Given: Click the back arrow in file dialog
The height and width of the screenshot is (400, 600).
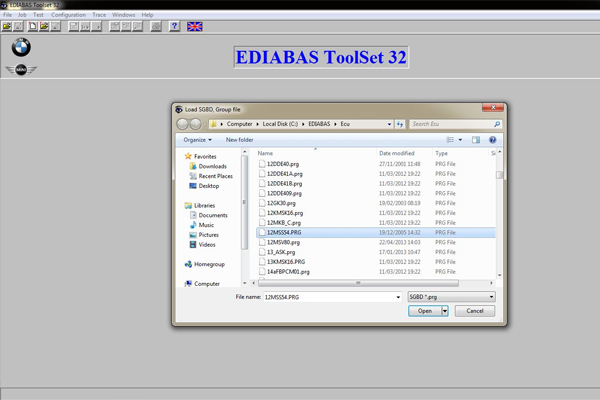Looking at the screenshot, I should [x=183, y=124].
